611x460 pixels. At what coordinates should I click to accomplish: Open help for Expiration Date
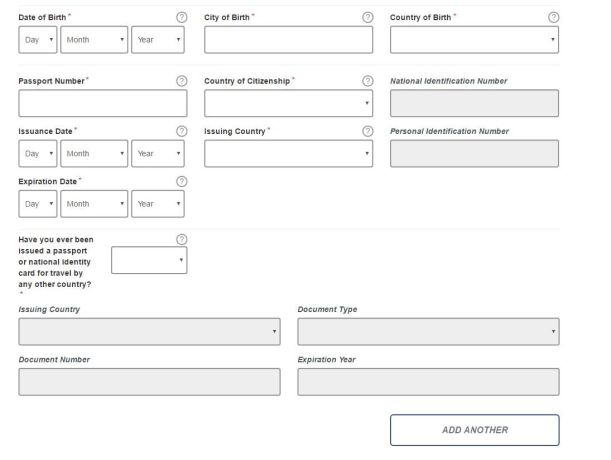pos(182,181)
